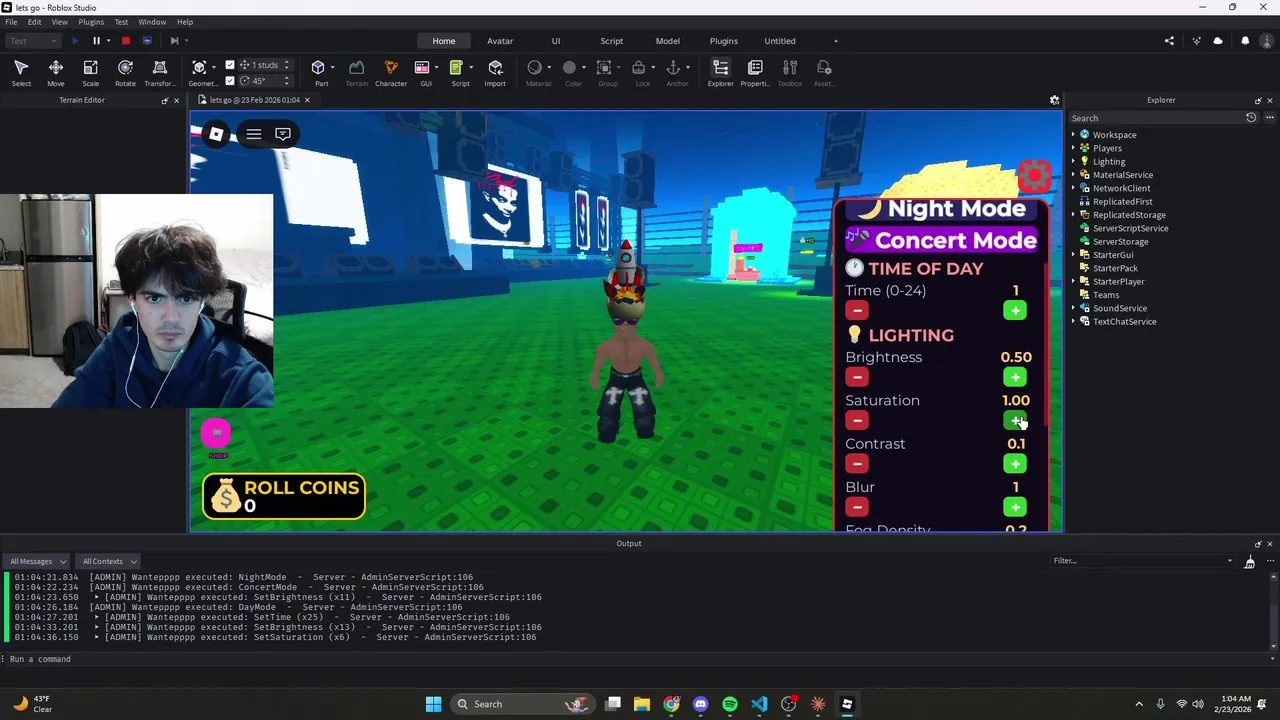The width and height of the screenshot is (1280, 720).
Task: Expand the StarterGui node
Action: (x=1074, y=255)
